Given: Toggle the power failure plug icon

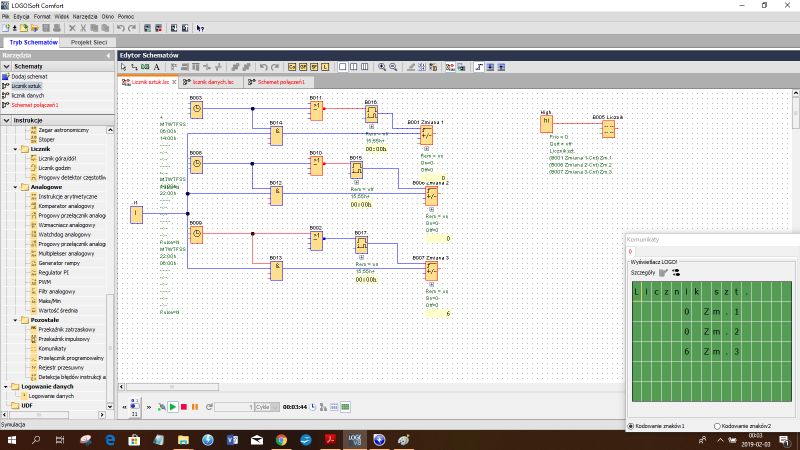Looking at the screenshot, I should point(161,407).
